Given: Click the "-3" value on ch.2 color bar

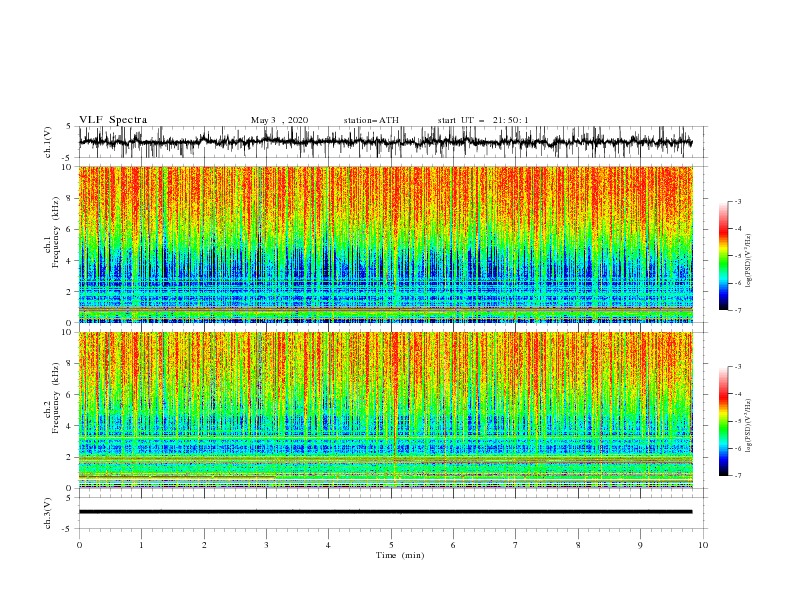Looking at the screenshot, I should (x=738, y=367).
